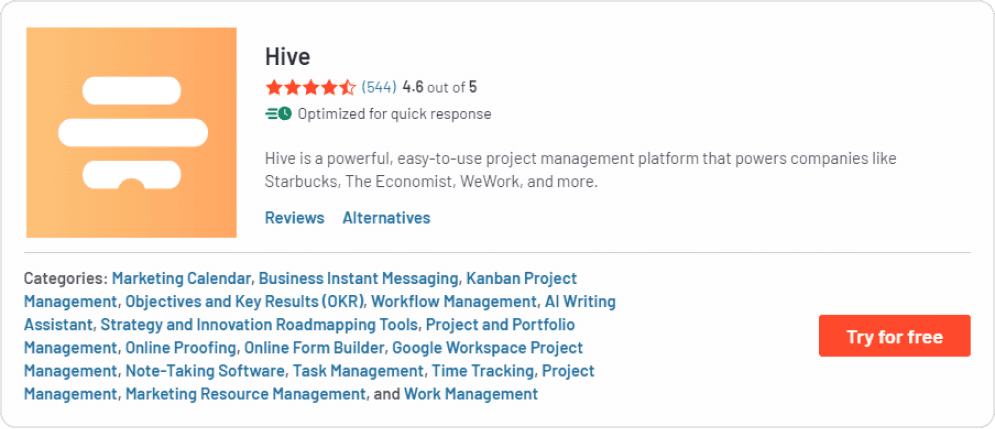Open the (544) reviews count link
995x429 pixels.
pyautogui.click(x=379, y=87)
